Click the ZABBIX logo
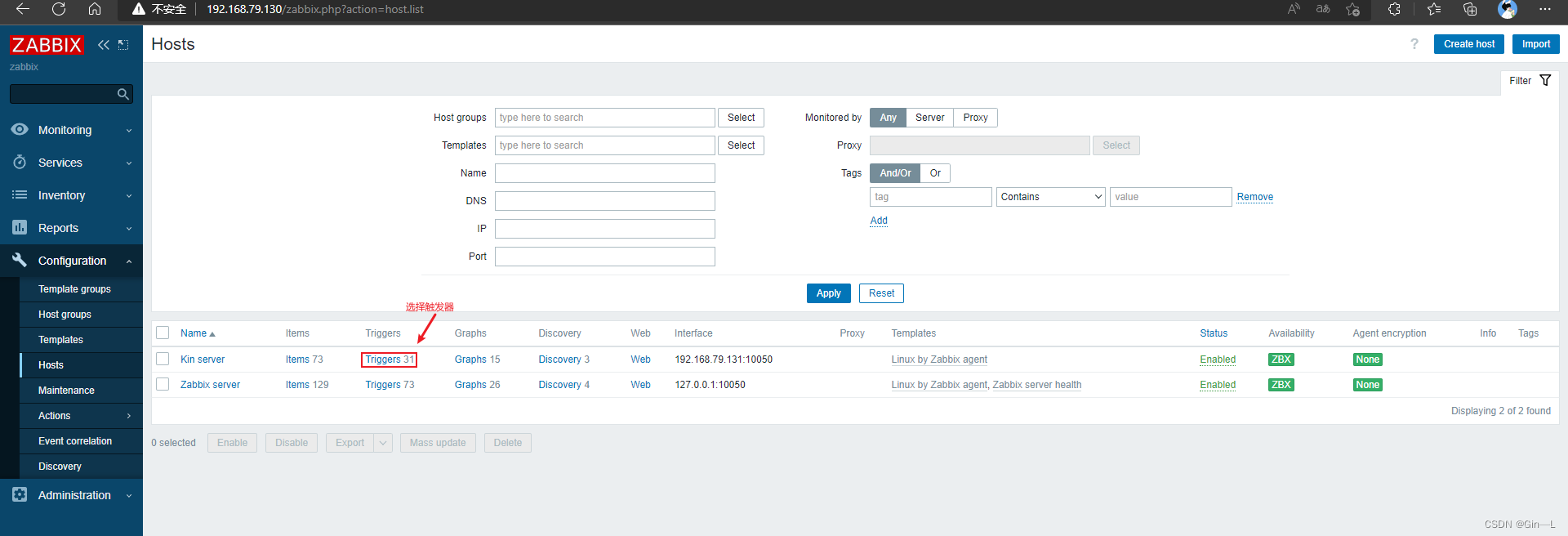Viewport: 1568px width, 536px height. tap(47, 45)
